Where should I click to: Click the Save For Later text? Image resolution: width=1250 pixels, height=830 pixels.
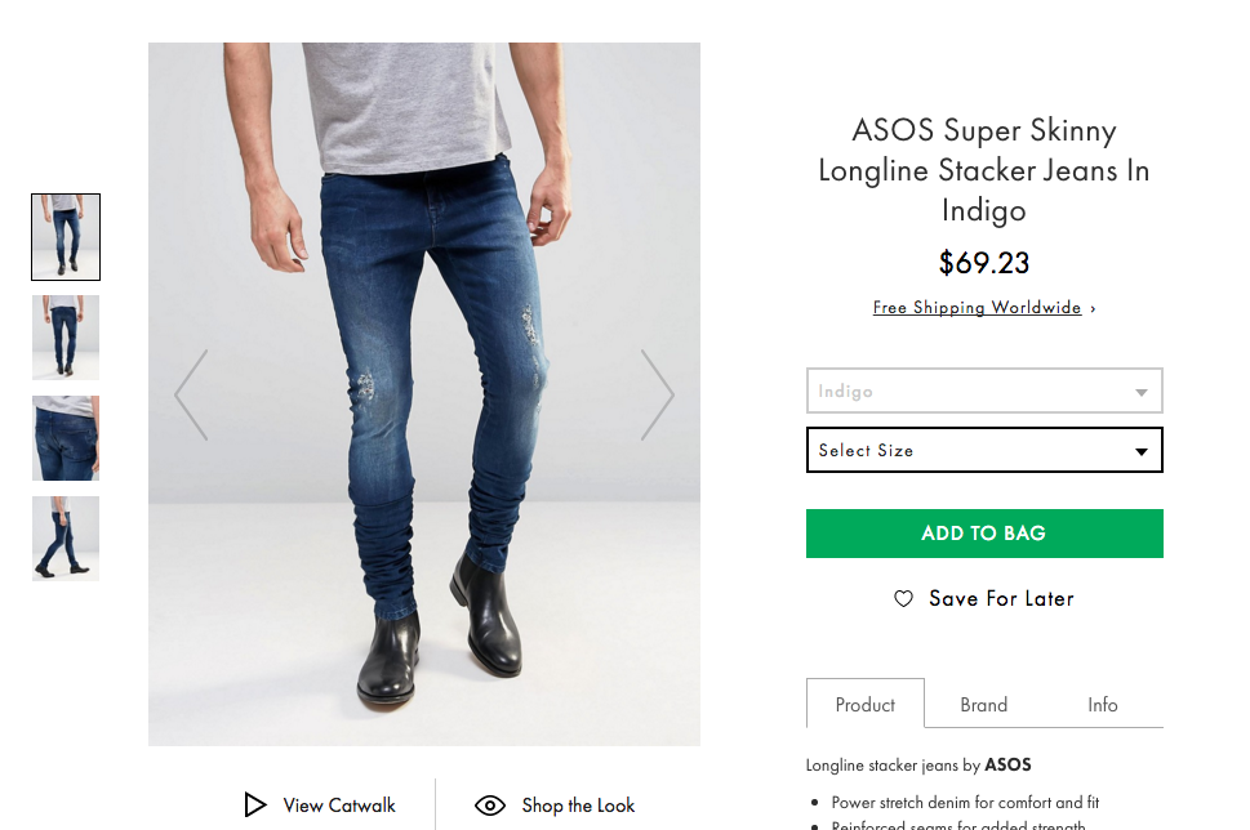(1001, 599)
